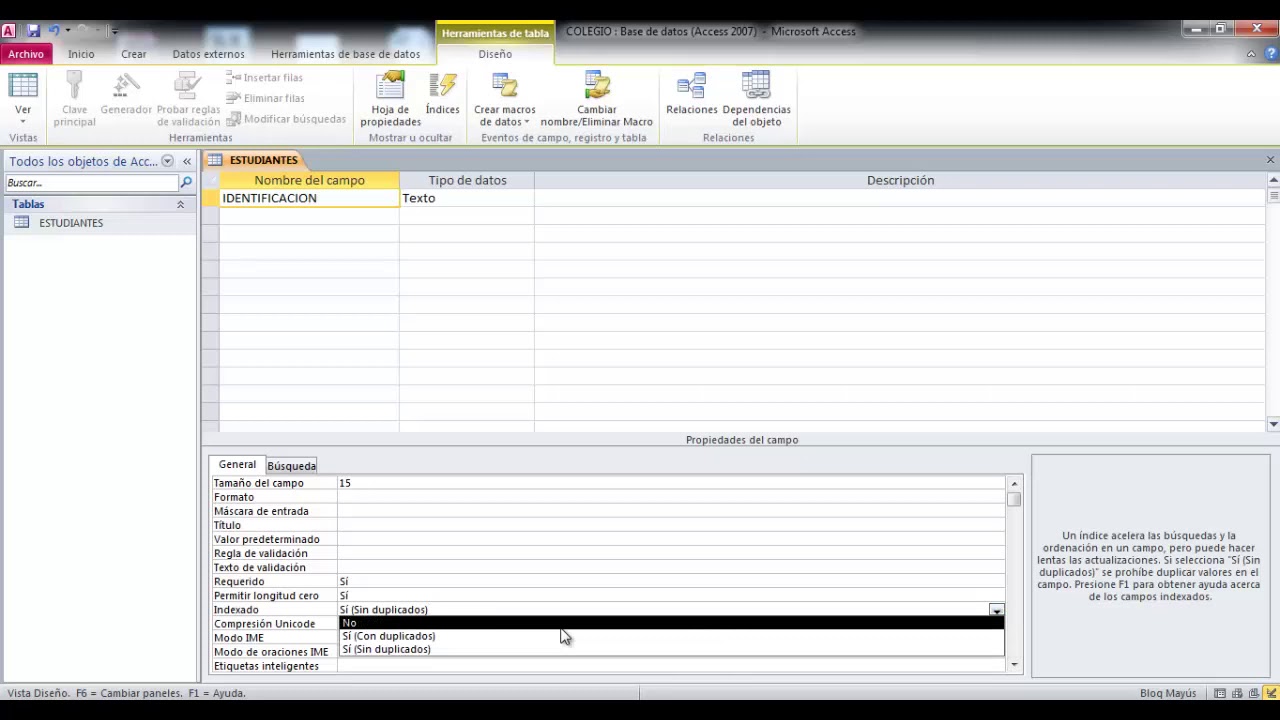Switch to the Crear ribbon tab
Screen dimensions: 1280x720
pyautogui.click(x=134, y=54)
